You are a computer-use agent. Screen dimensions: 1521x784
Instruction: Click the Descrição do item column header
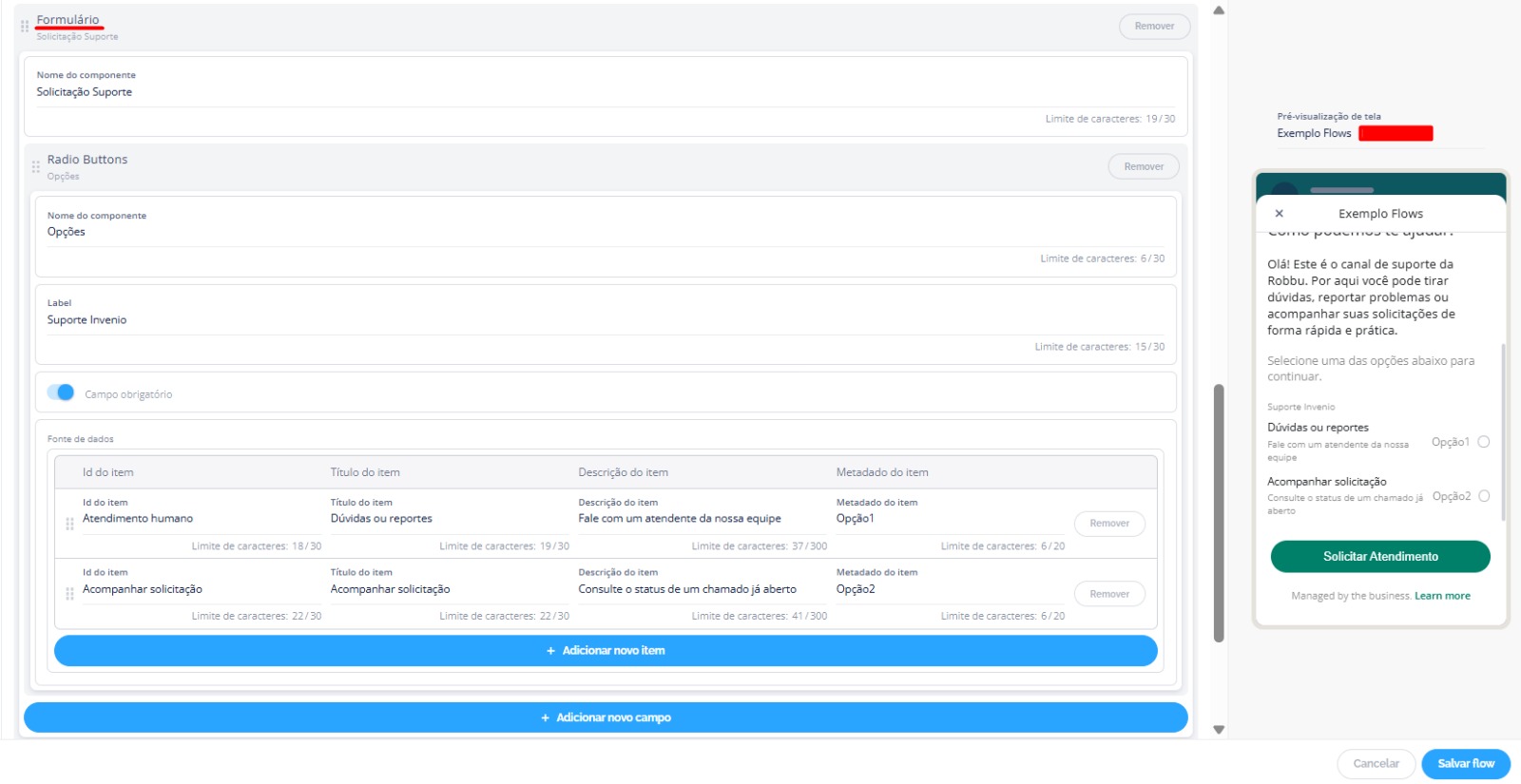[x=623, y=472]
